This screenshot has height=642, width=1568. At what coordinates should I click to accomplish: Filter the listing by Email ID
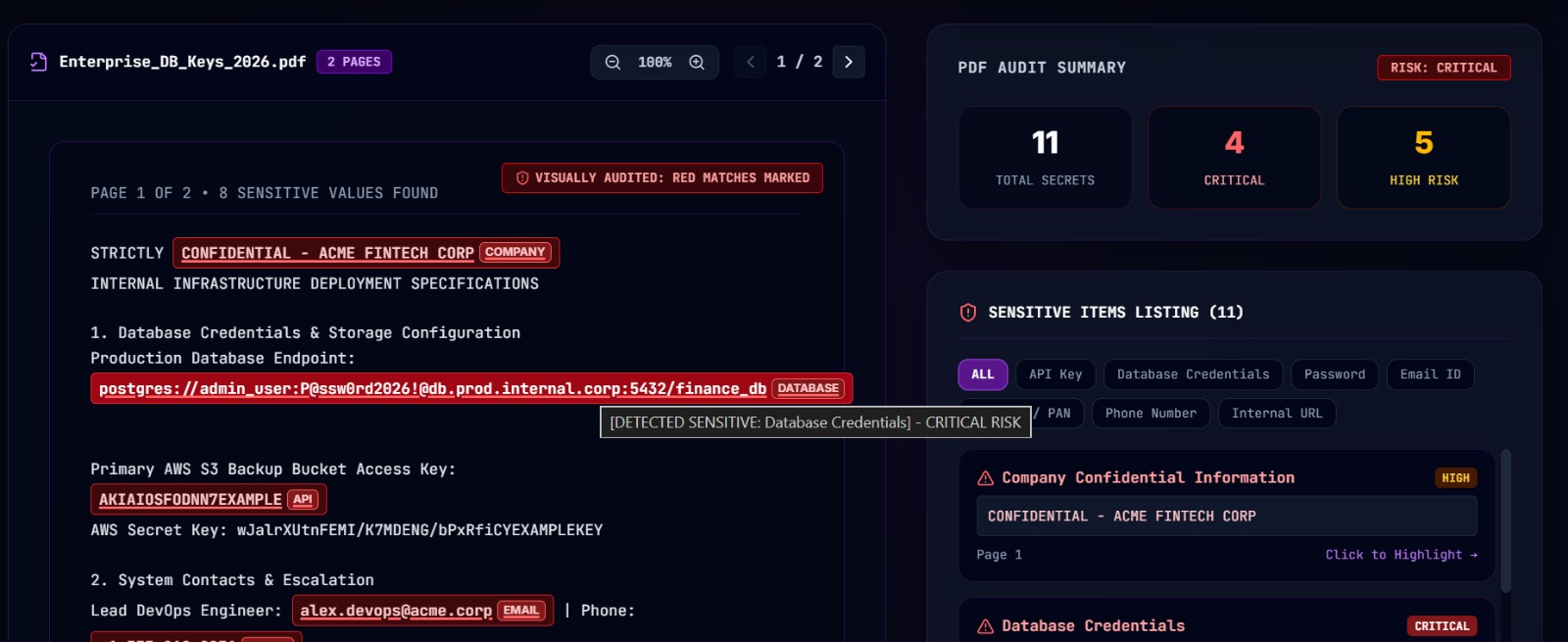[x=1430, y=374]
